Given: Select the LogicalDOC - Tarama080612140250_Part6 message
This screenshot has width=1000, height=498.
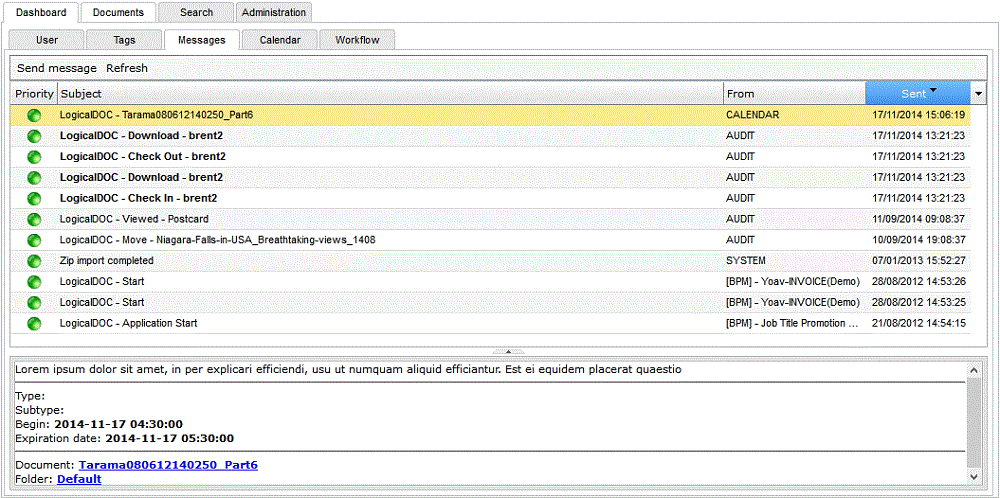Looking at the screenshot, I should click(491, 115).
